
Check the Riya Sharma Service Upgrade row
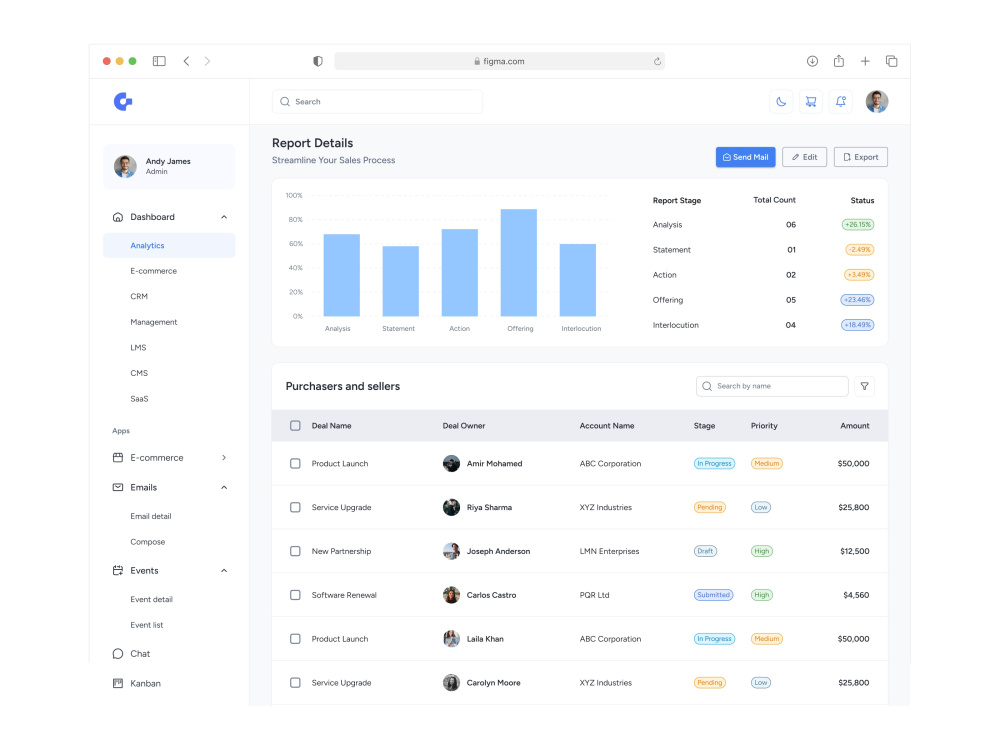pyautogui.click(x=295, y=507)
